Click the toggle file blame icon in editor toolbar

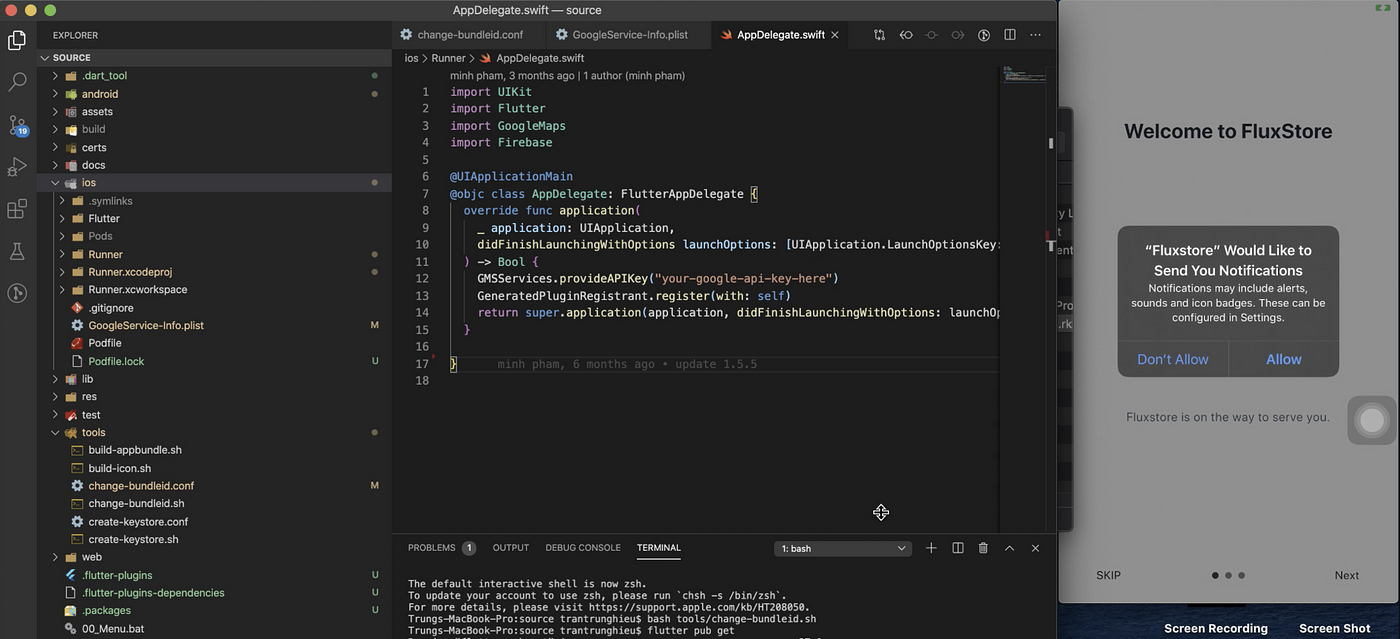coord(984,35)
